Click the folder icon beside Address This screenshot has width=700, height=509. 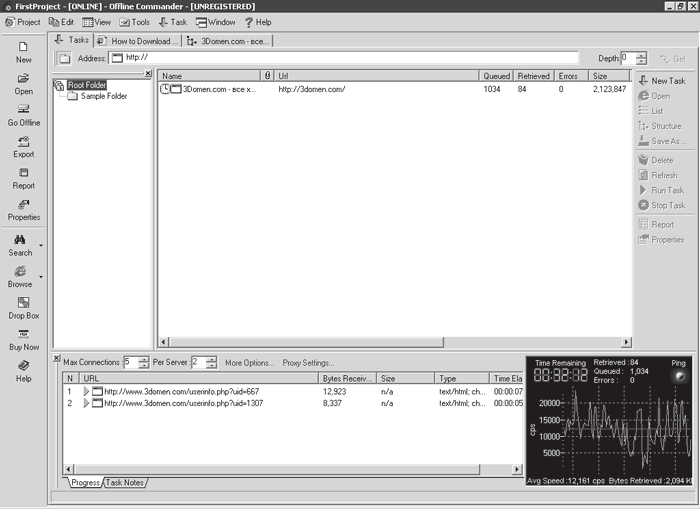64,58
